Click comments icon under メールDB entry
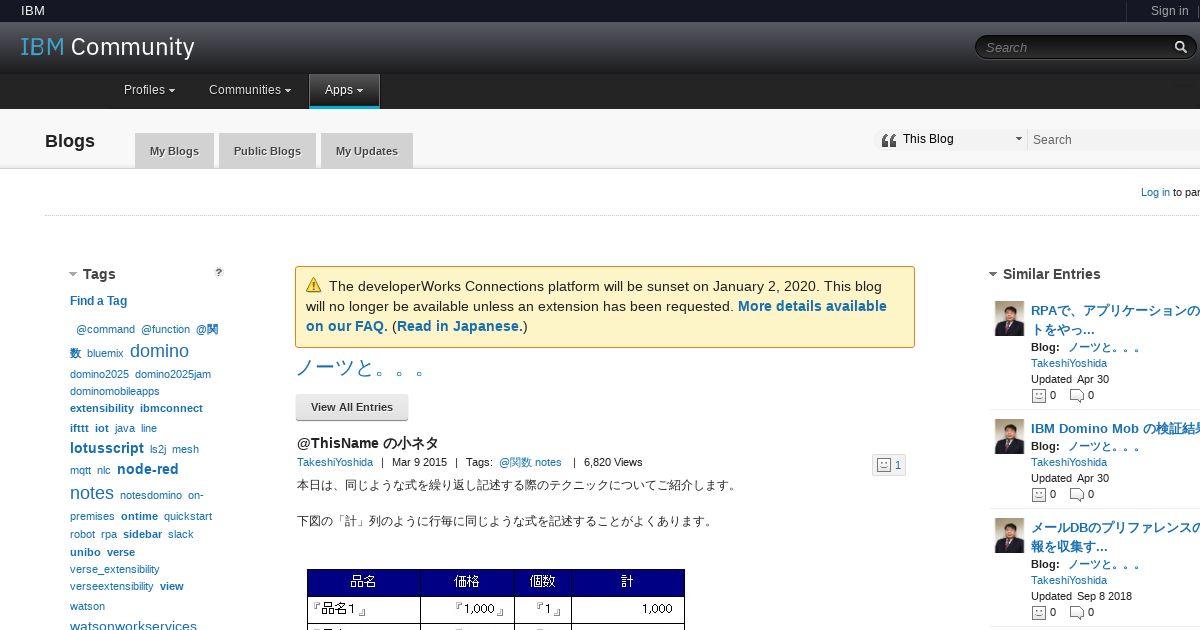The width and height of the screenshot is (1200, 630). click(x=1077, y=612)
